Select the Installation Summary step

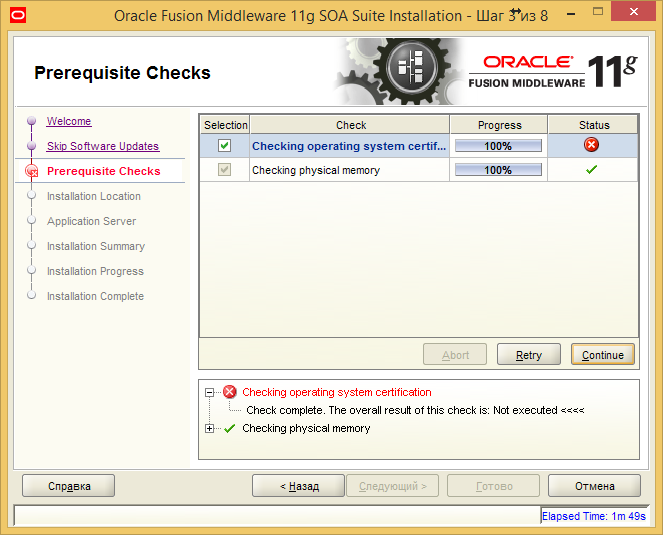click(96, 246)
